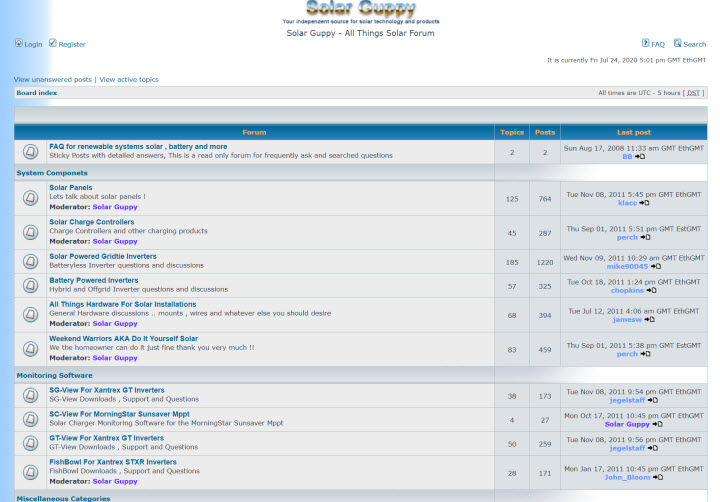Open the FAQ link
The image size is (720, 502).
point(658,45)
